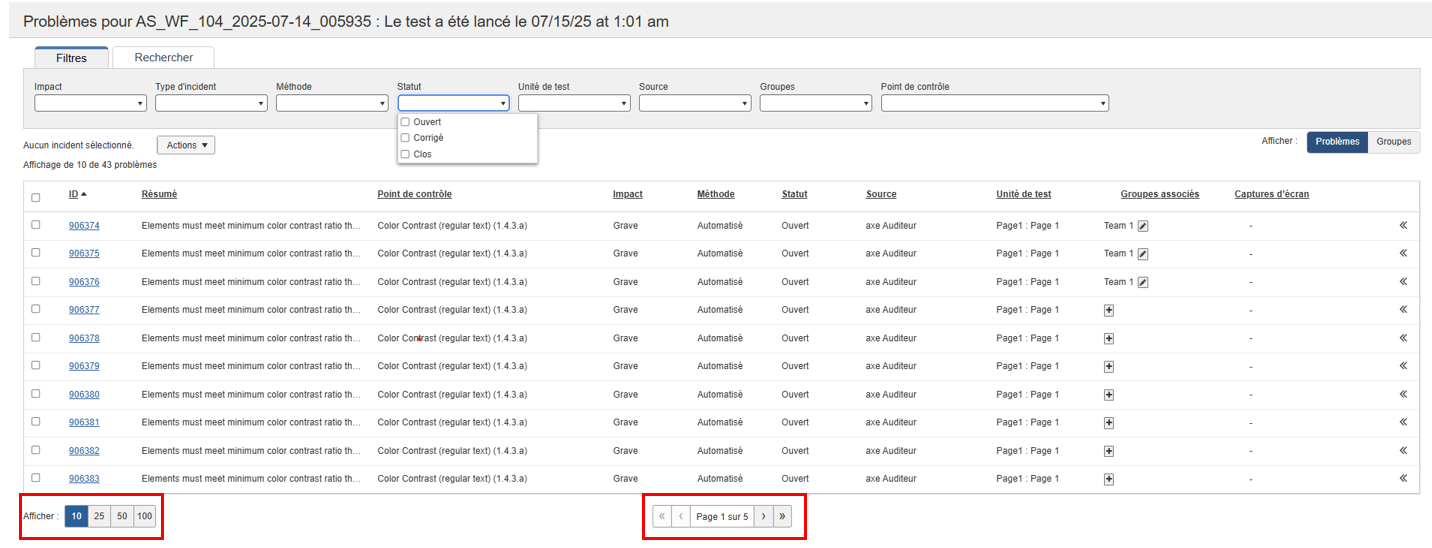Sort table by Statut column header
The height and width of the screenshot is (548, 1432).
point(794,194)
